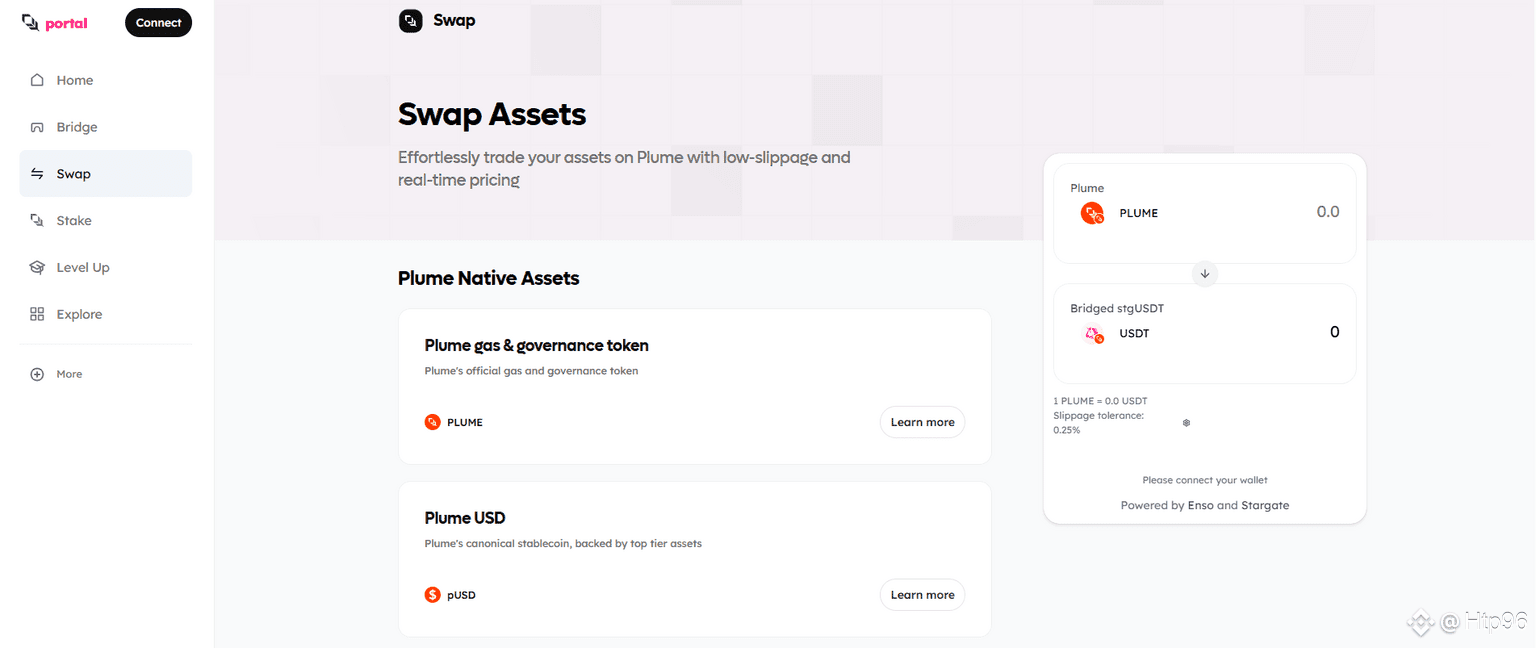The width and height of the screenshot is (1536, 648).
Task: Click the Connect wallet button
Action: click(158, 23)
